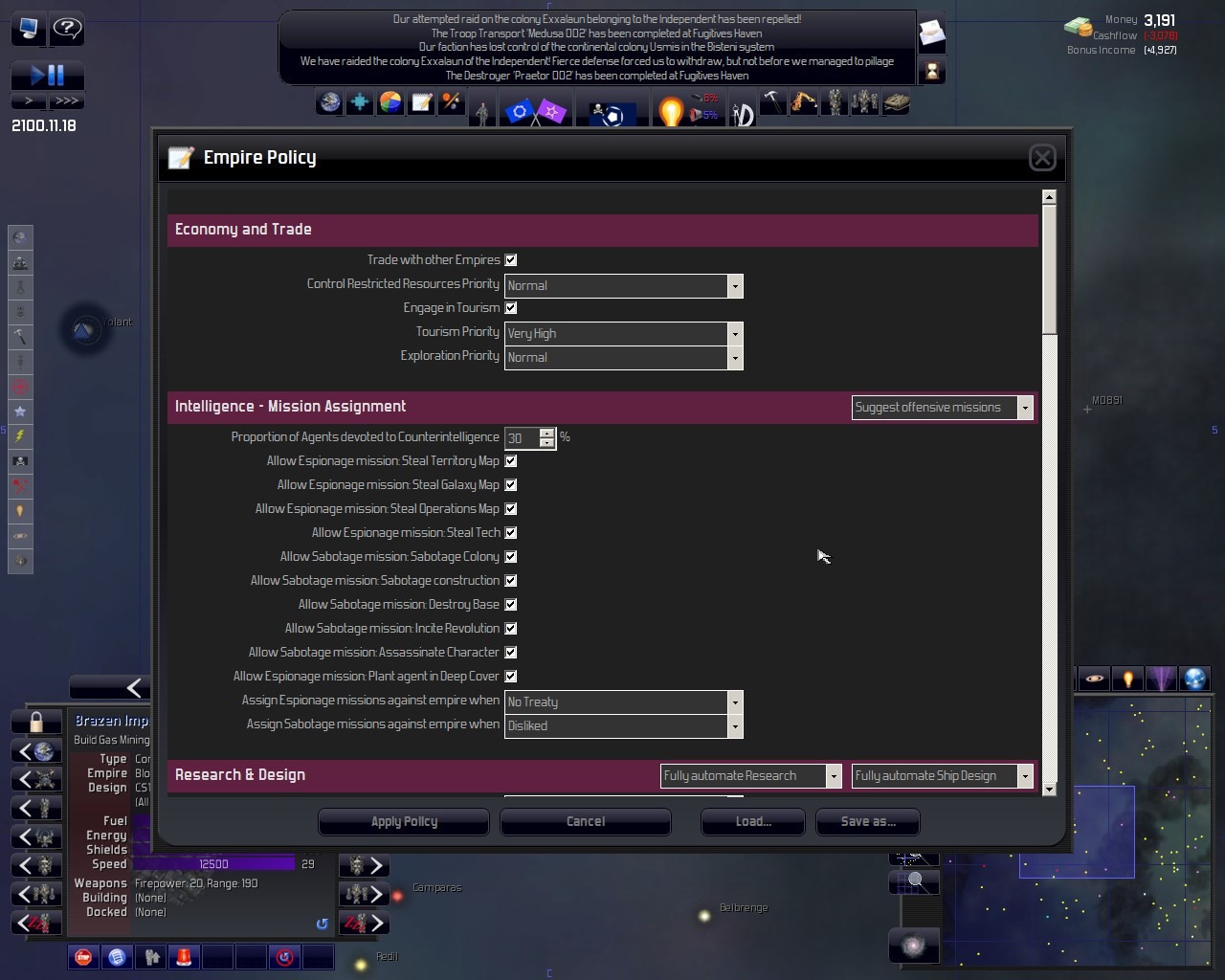Image resolution: width=1225 pixels, height=980 pixels.
Task: Click the Apply Policy button
Action: click(404, 822)
